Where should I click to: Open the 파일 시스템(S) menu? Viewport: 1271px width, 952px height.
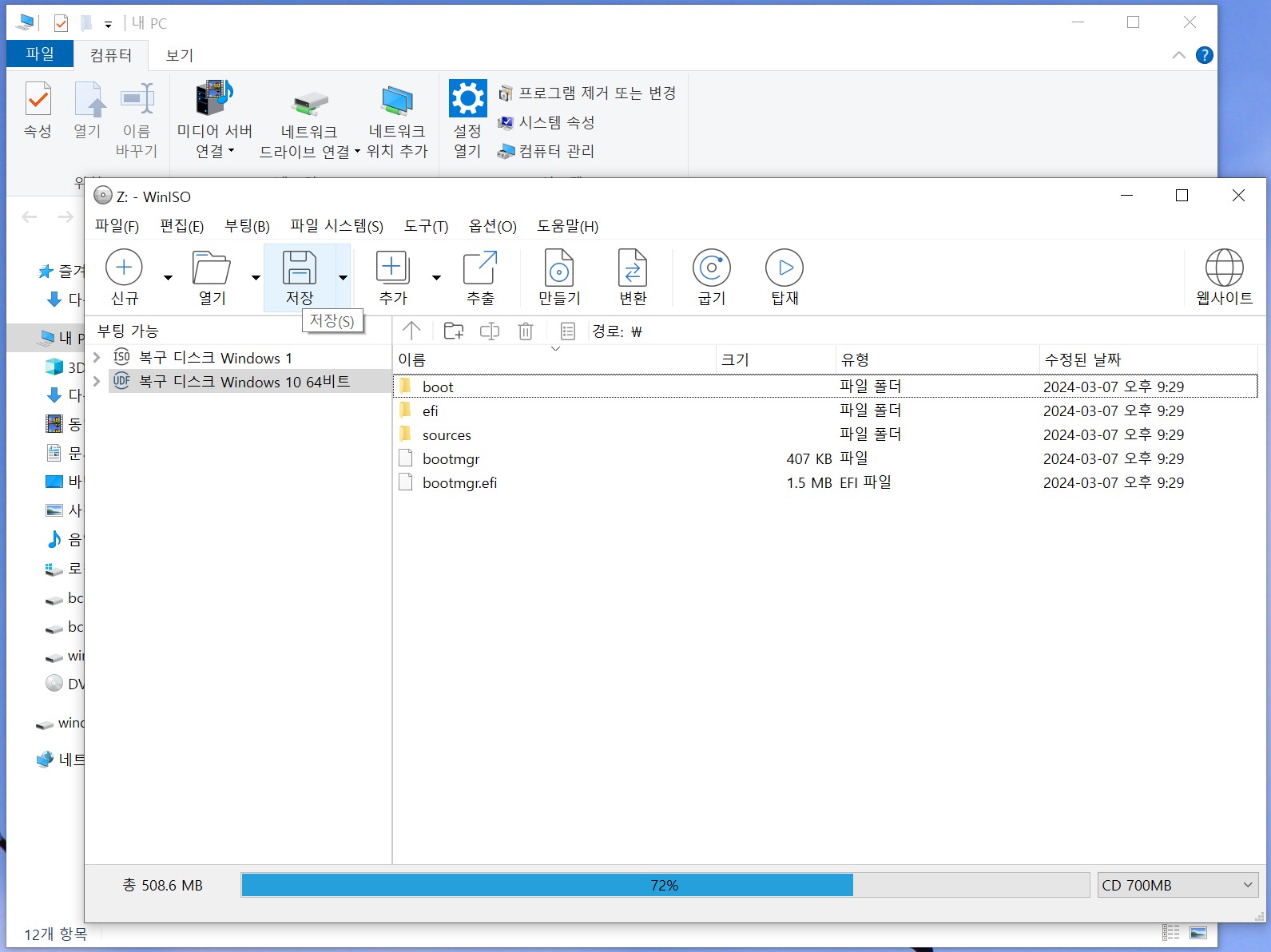tap(336, 226)
